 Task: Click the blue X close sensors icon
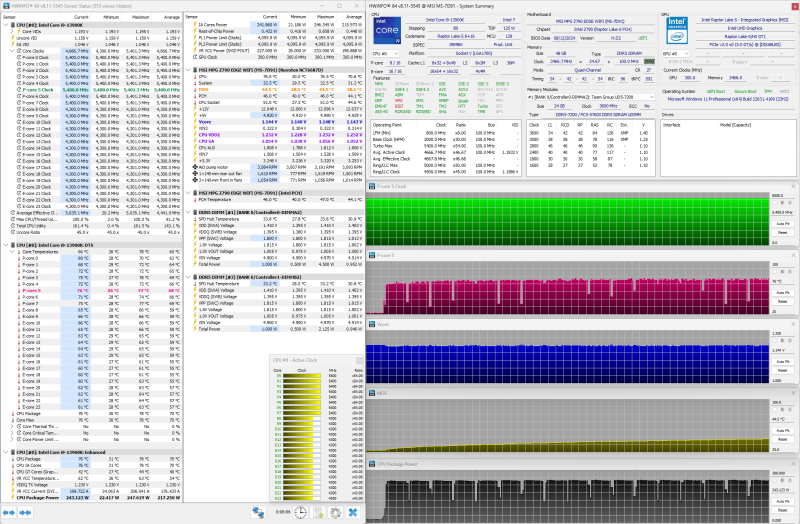coord(352,512)
